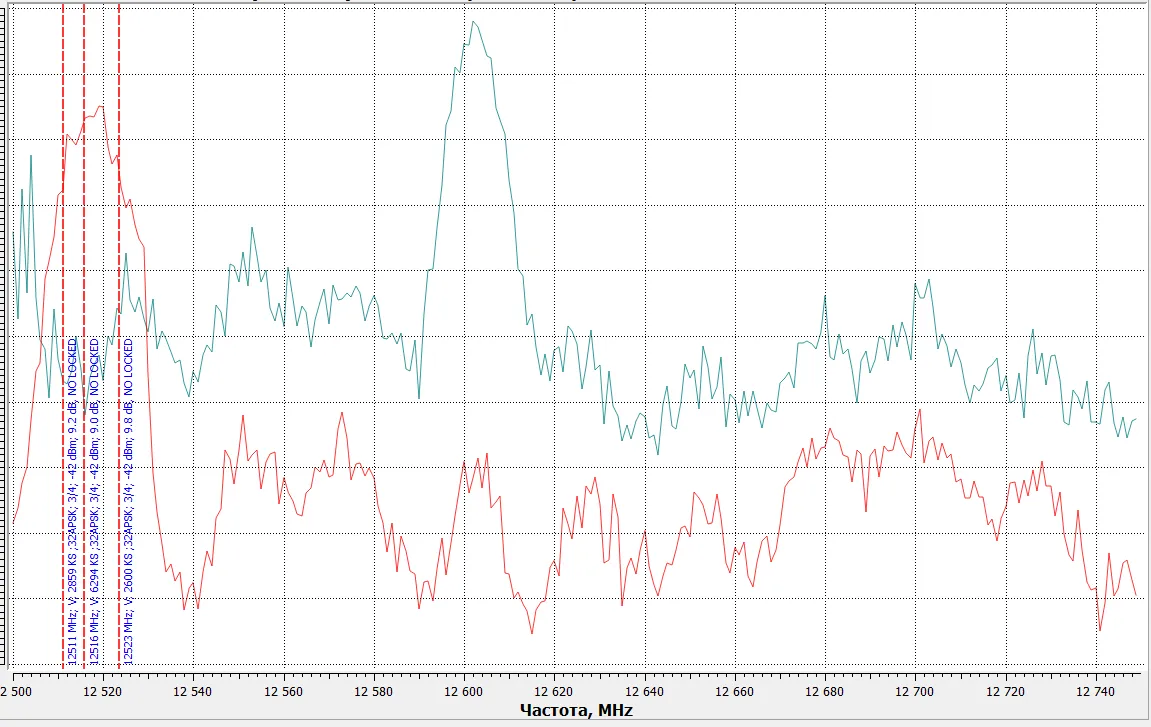The width and height of the screenshot is (1151, 727).
Task: Select the 2600 KS transponder label text
Action: point(129,500)
